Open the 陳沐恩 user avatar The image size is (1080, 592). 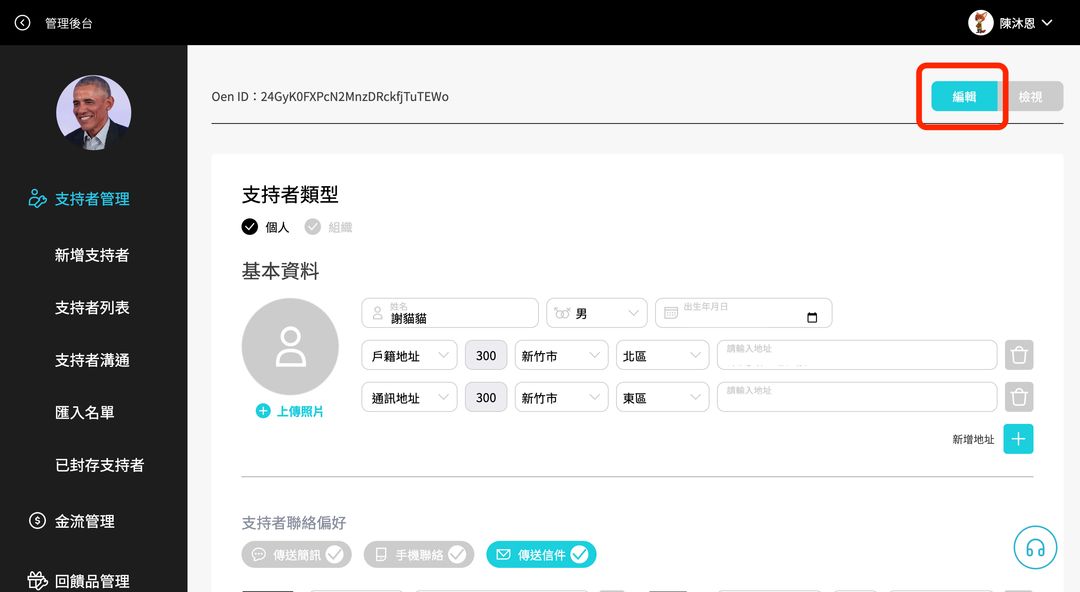980,23
